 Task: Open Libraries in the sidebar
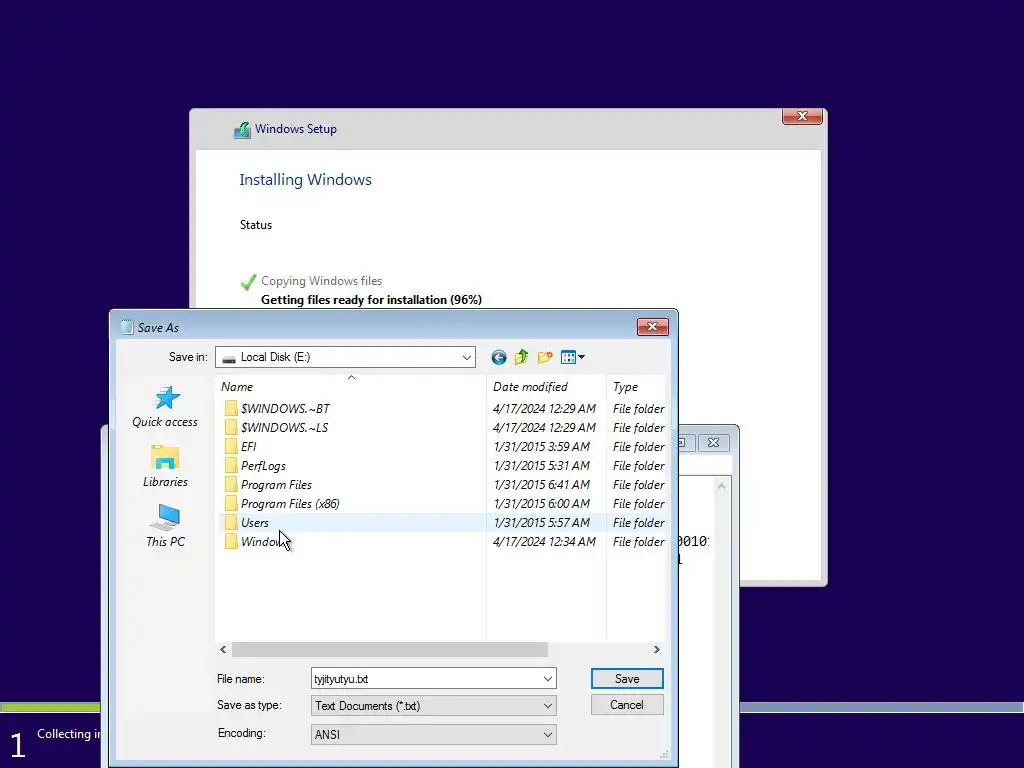(165, 466)
